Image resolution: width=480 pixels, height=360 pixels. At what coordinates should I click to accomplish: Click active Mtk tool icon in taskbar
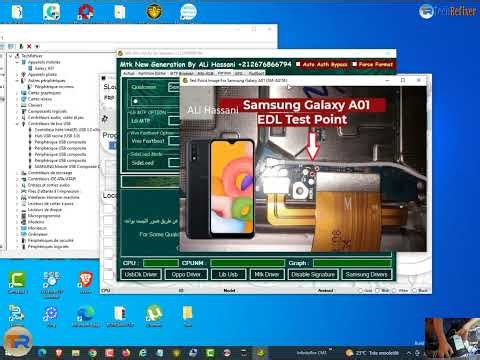click(260, 352)
